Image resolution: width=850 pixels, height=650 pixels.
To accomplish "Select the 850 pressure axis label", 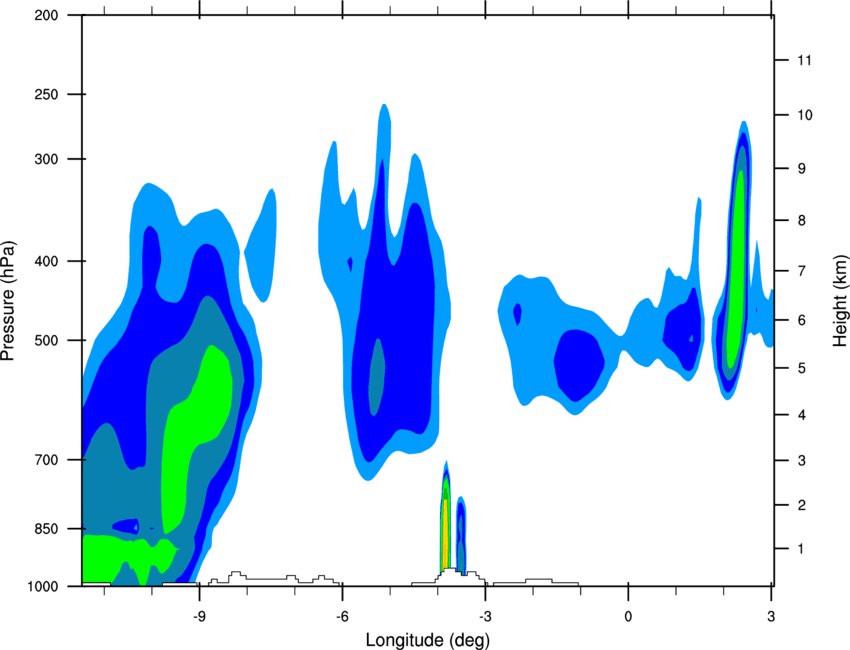I will point(46,529).
